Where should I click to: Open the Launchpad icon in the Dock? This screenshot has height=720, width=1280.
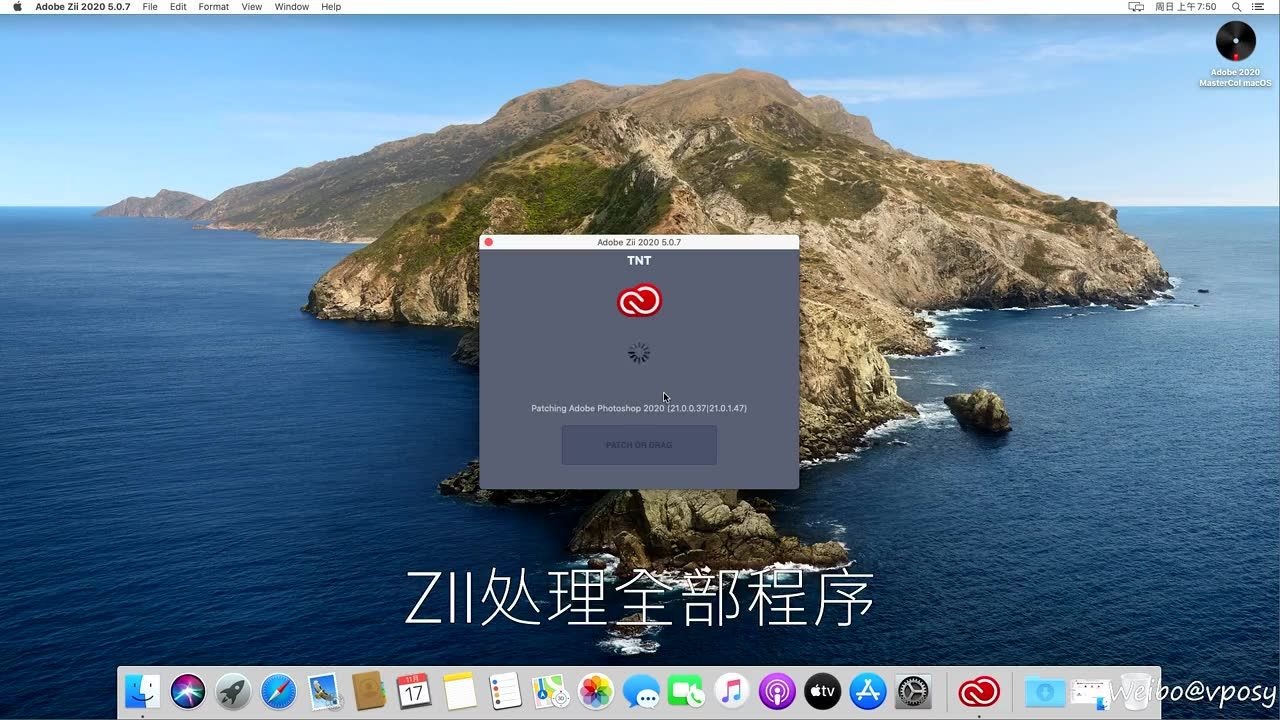(x=231, y=690)
